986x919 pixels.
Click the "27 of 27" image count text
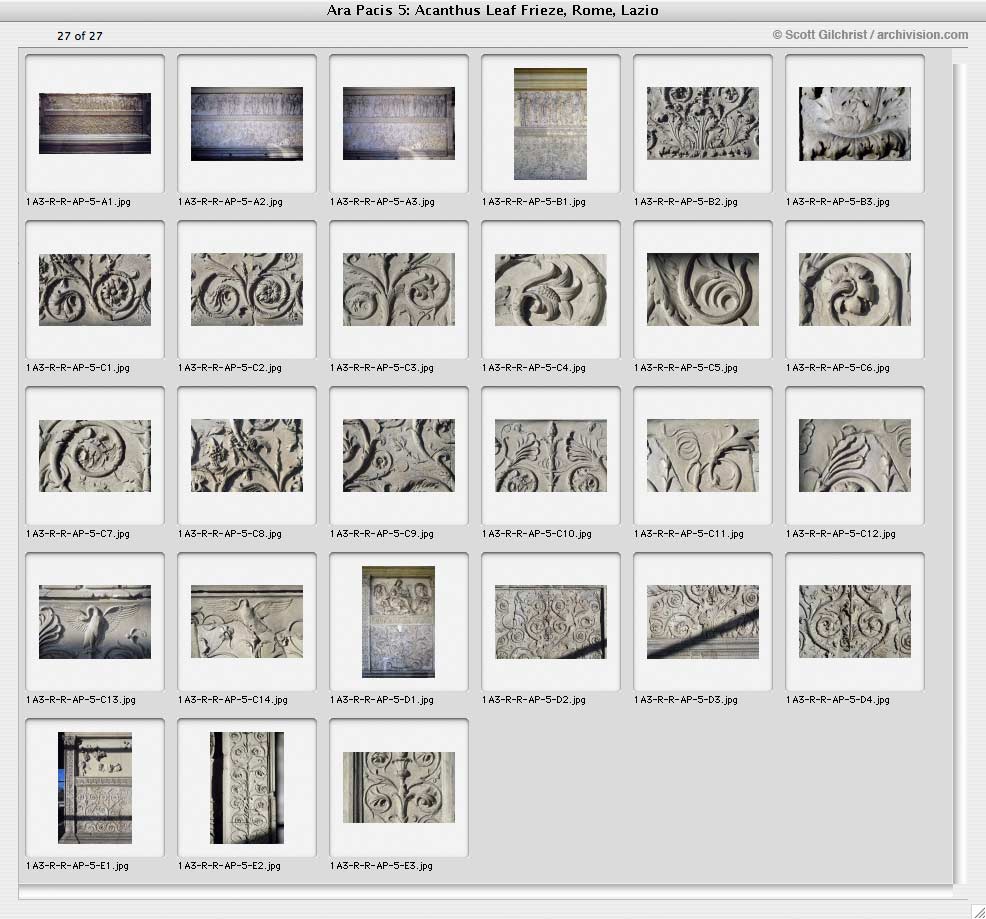click(80, 36)
